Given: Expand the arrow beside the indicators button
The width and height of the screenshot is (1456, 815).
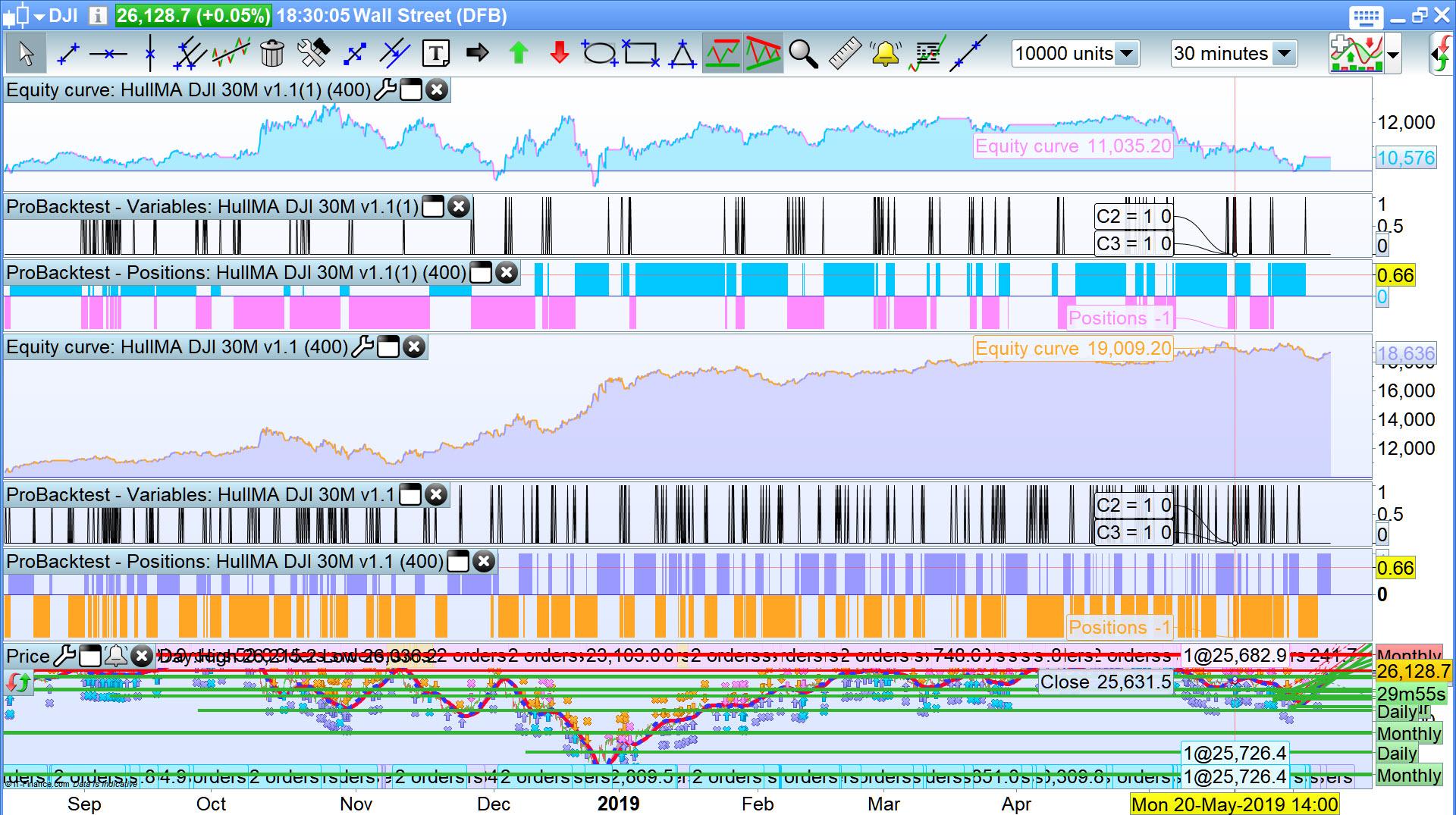Looking at the screenshot, I should click(1394, 55).
